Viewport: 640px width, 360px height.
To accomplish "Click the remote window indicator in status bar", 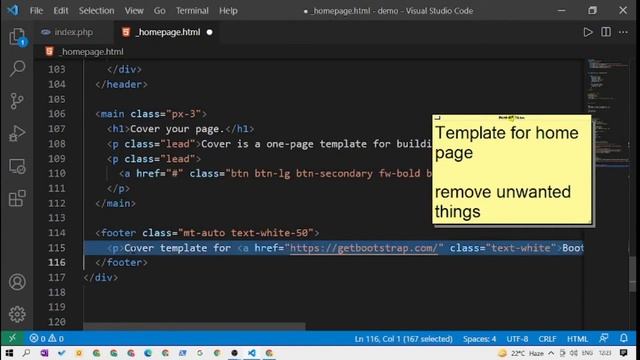I will click(x=12, y=338).
